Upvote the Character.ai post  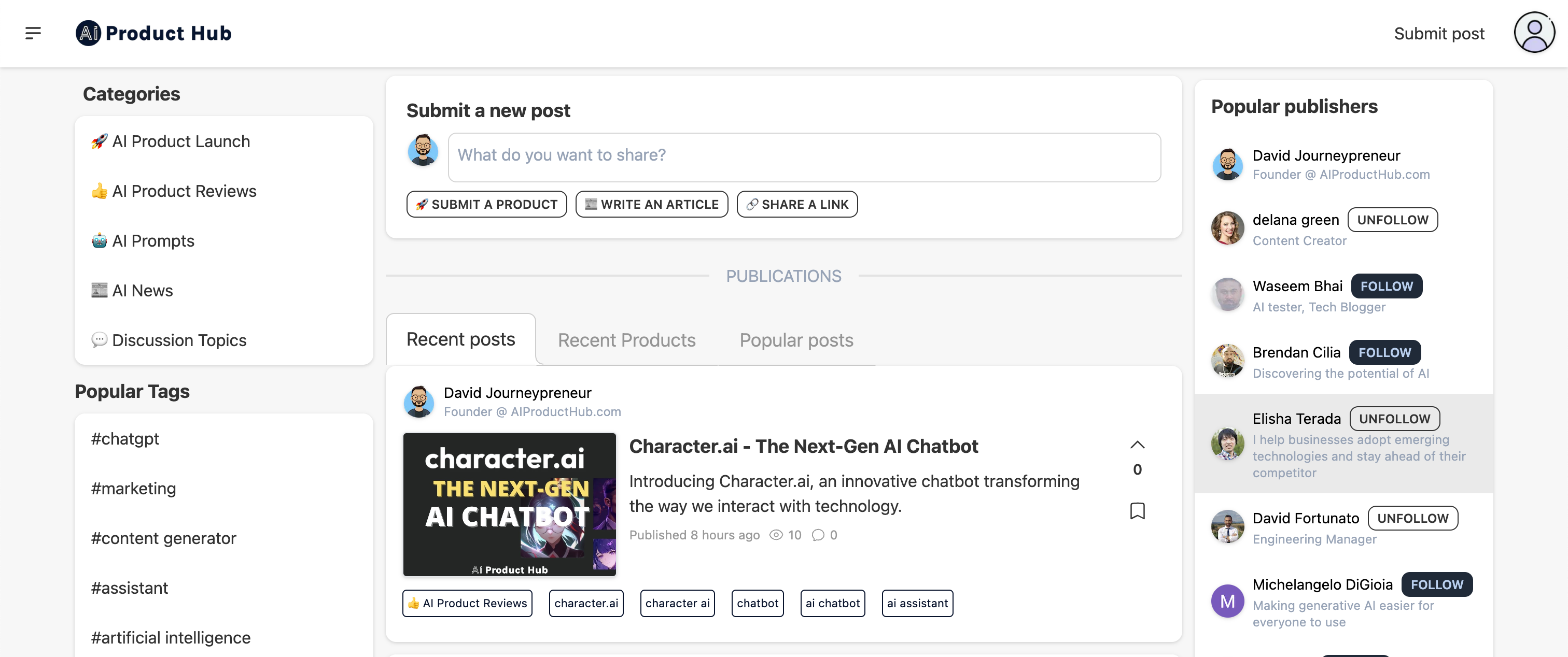point(1137,445)
